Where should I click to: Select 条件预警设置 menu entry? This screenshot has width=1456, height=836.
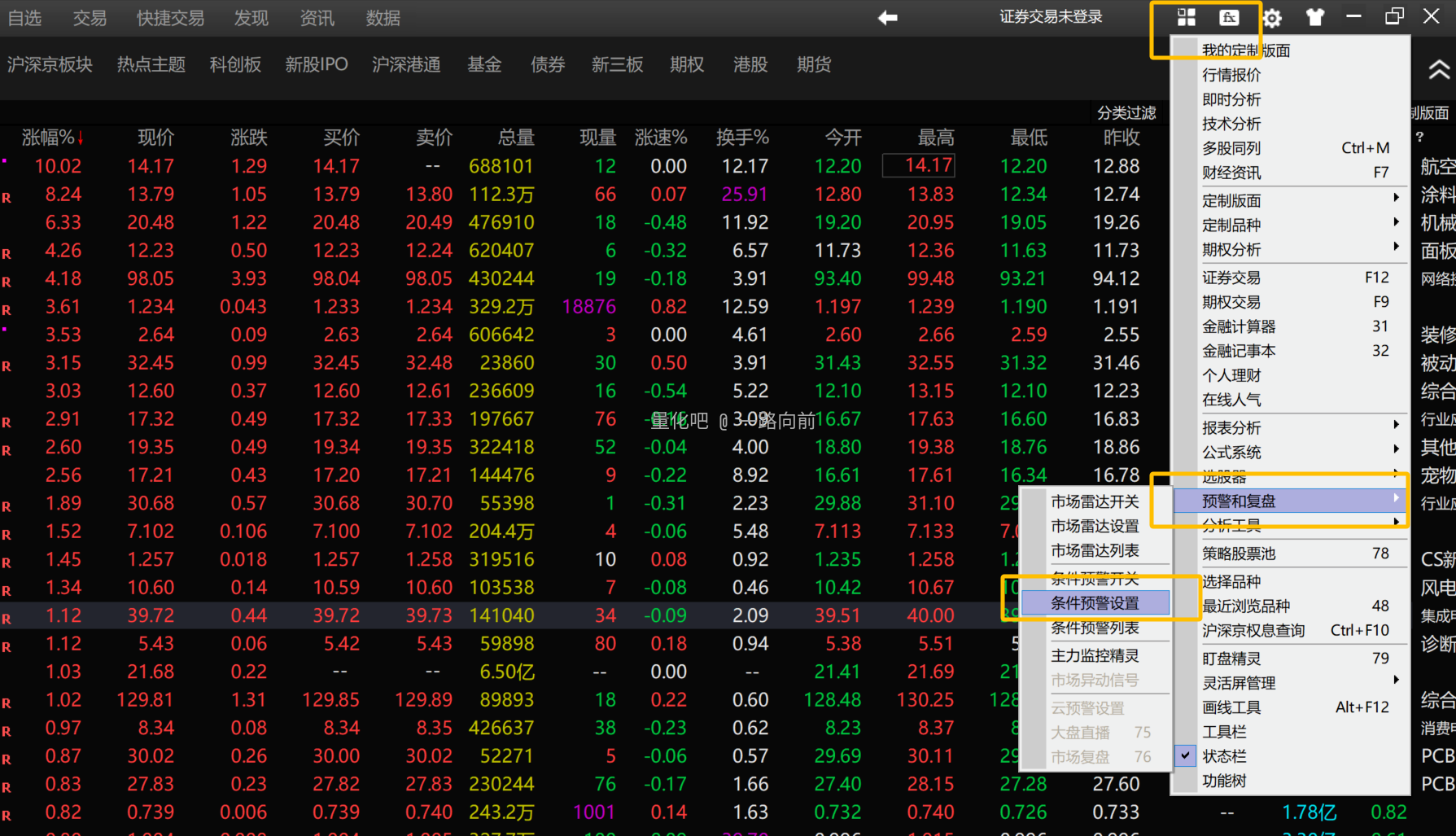coord(1095,603)
